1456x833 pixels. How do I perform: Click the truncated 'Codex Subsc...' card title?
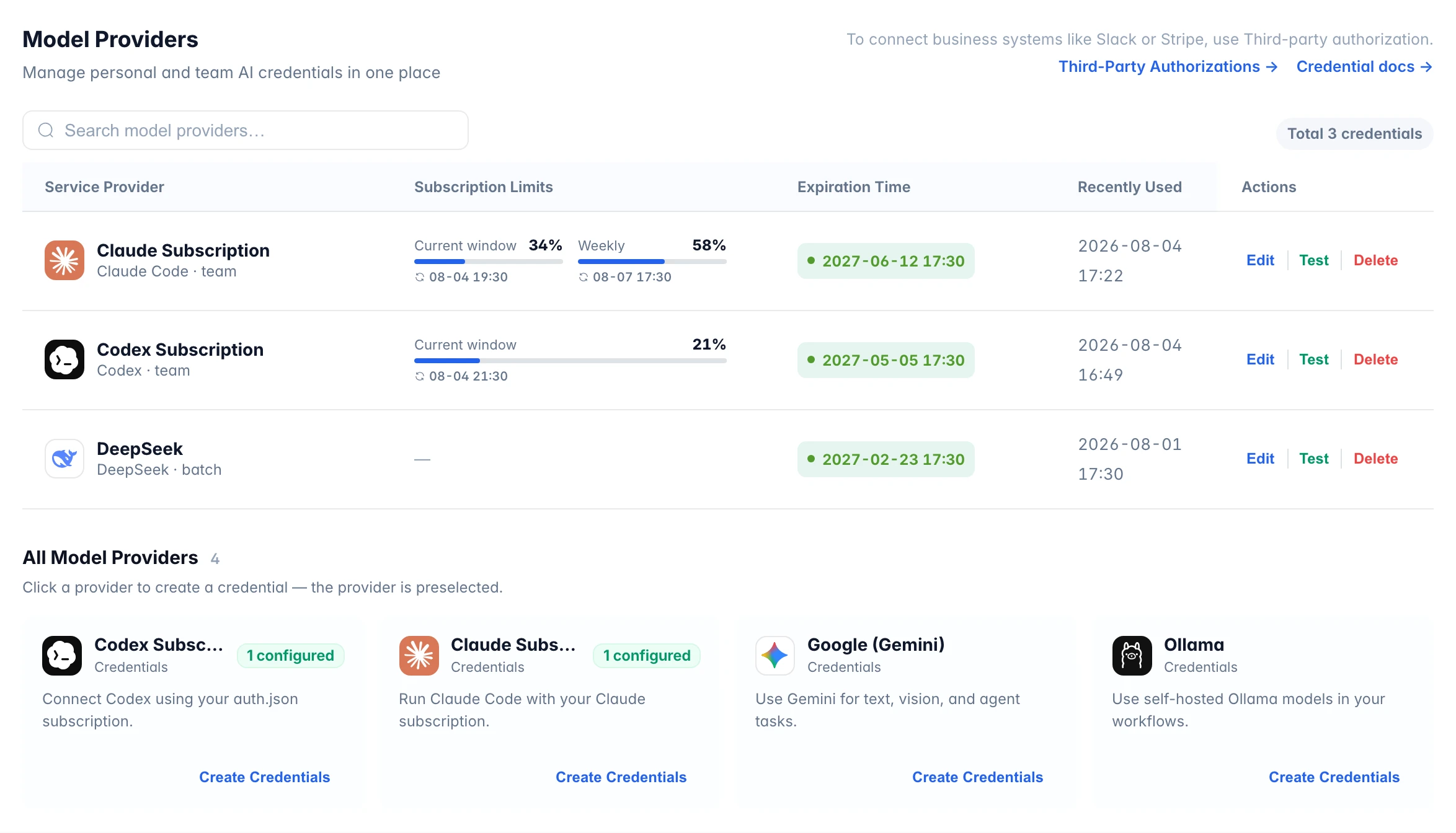pos(159,645)
